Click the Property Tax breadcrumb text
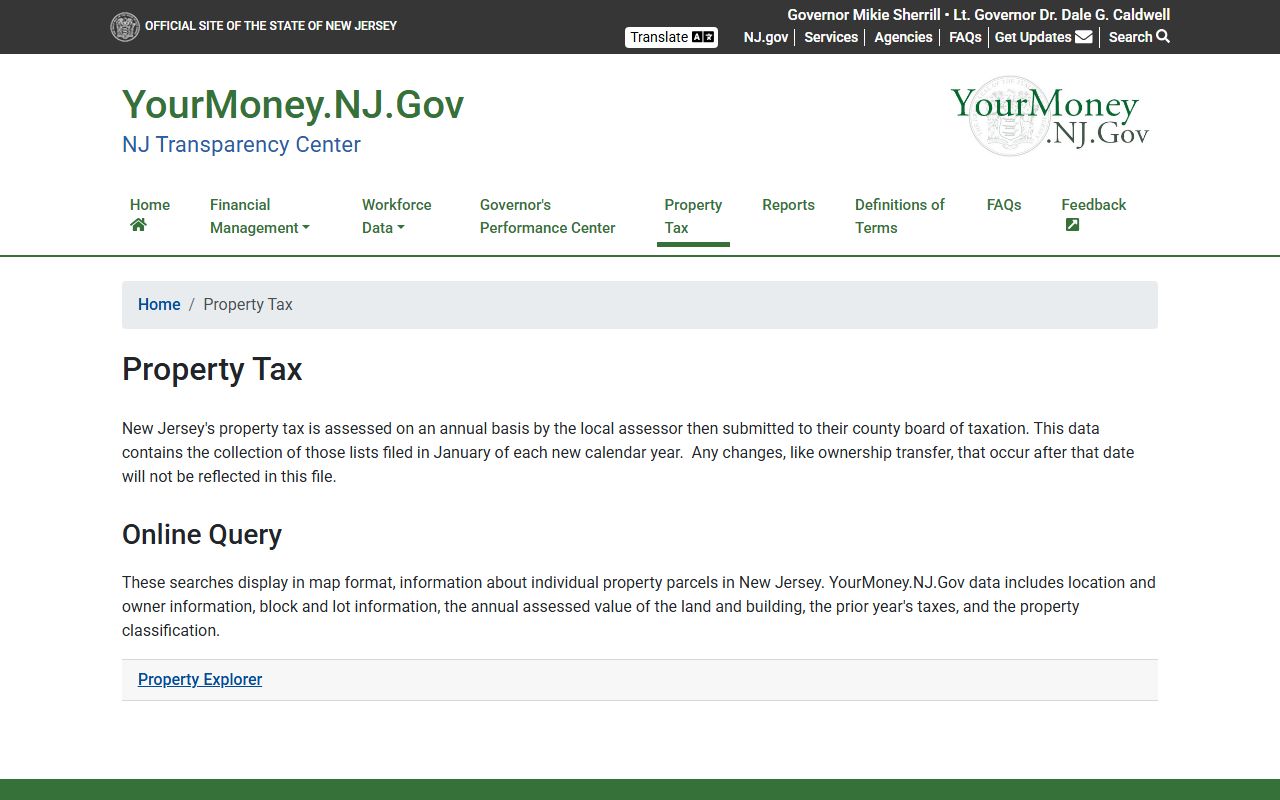 tap(248, 305)
